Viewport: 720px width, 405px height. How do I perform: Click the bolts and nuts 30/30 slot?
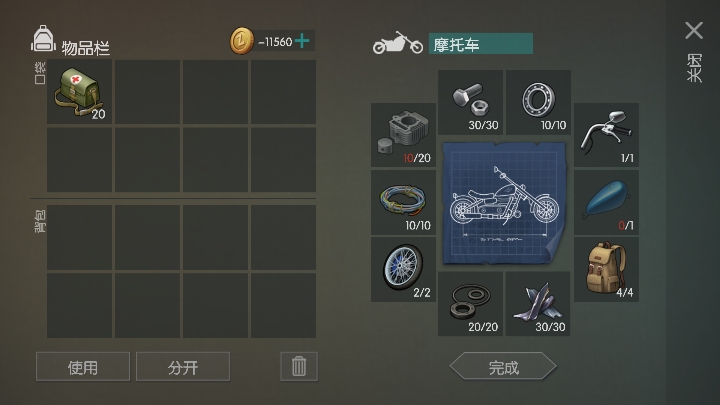470,102
